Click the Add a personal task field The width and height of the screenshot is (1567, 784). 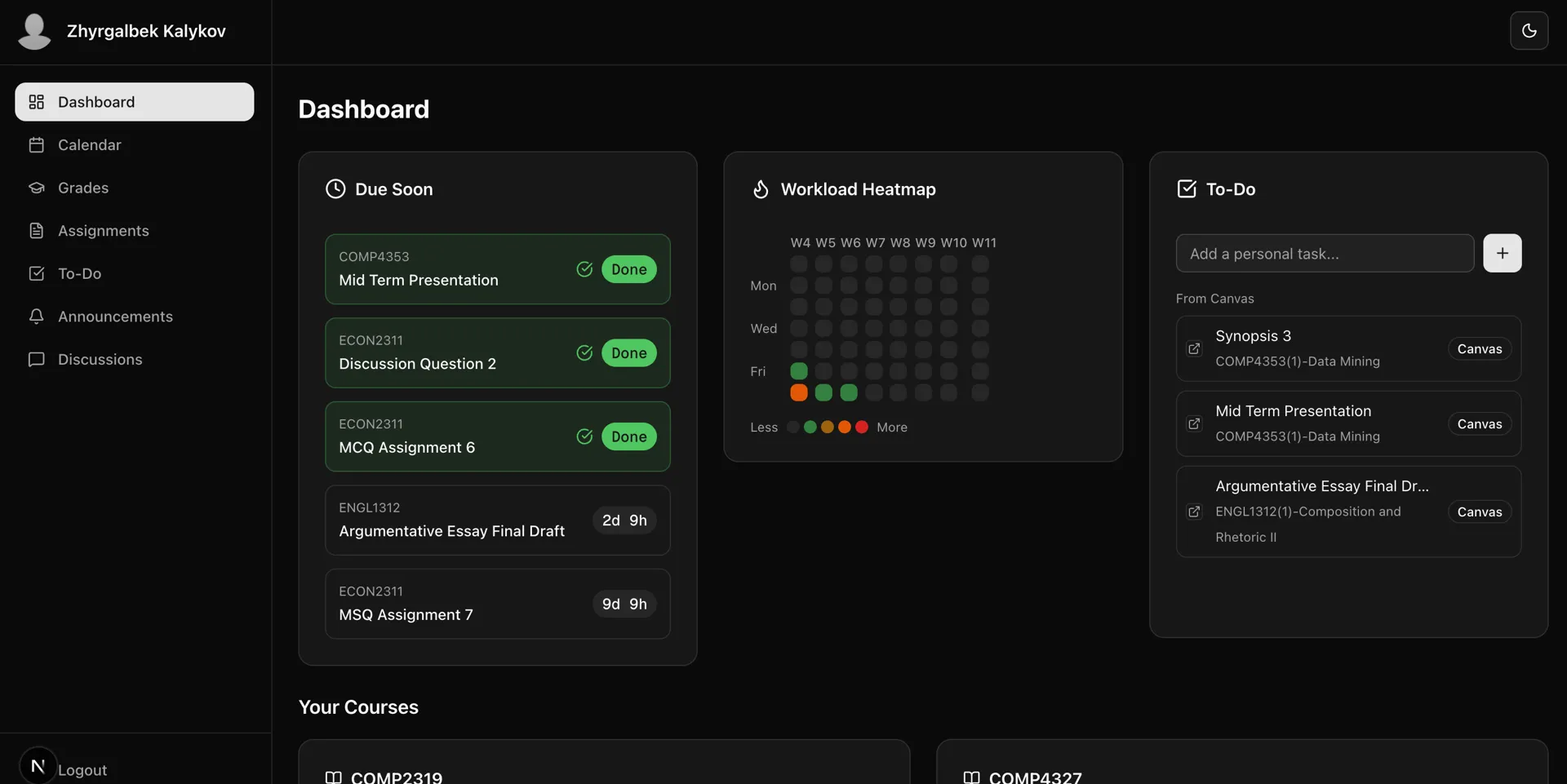(1324, 253)
